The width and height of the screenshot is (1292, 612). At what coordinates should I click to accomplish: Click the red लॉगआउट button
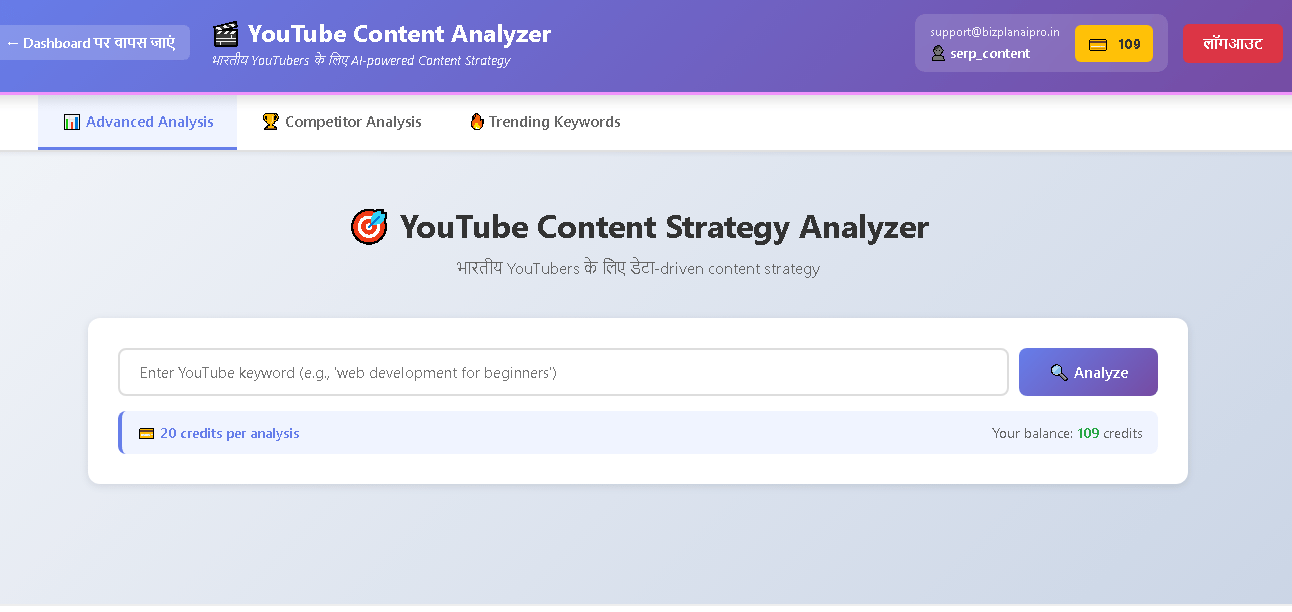click(x=1233, y=44)
